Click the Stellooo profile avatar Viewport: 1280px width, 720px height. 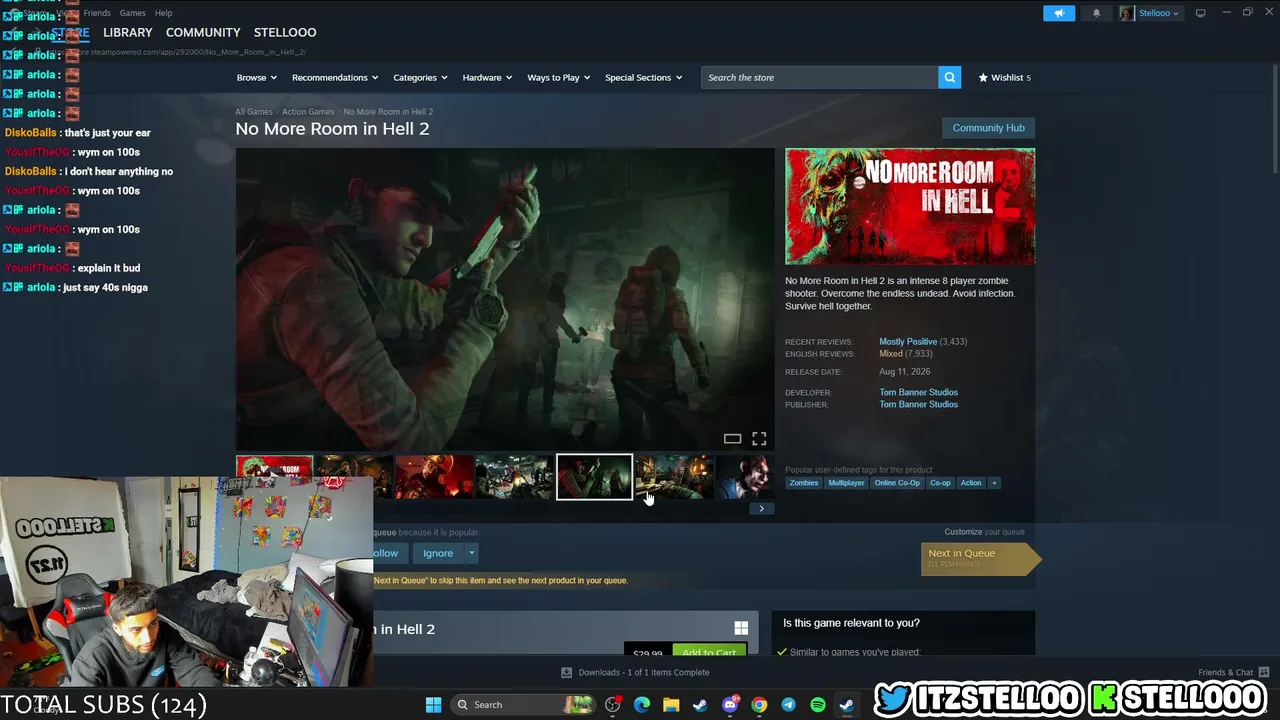[x=1127, y=13]
